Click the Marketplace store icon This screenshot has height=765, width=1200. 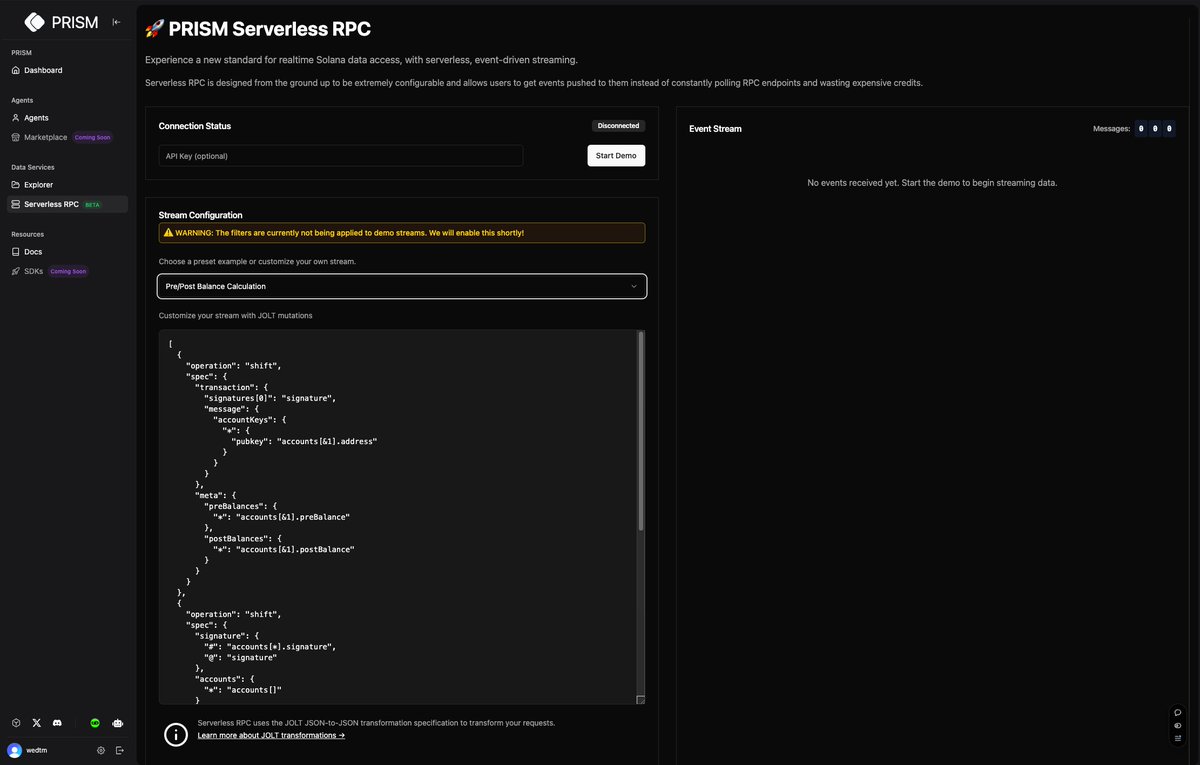tap(15, 137)
